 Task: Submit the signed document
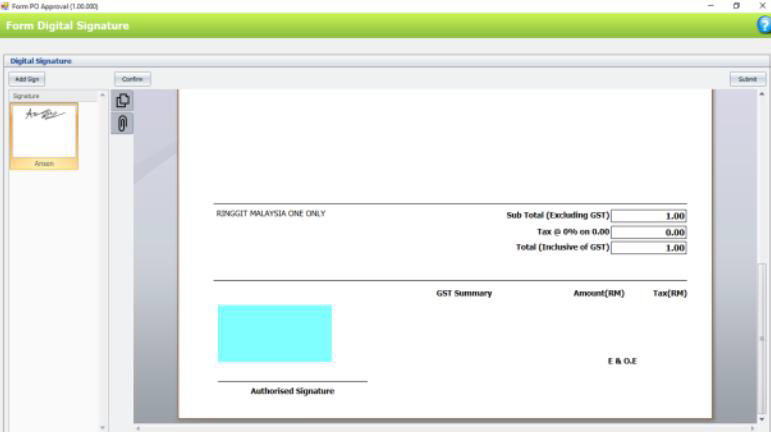tap(747, 78)
